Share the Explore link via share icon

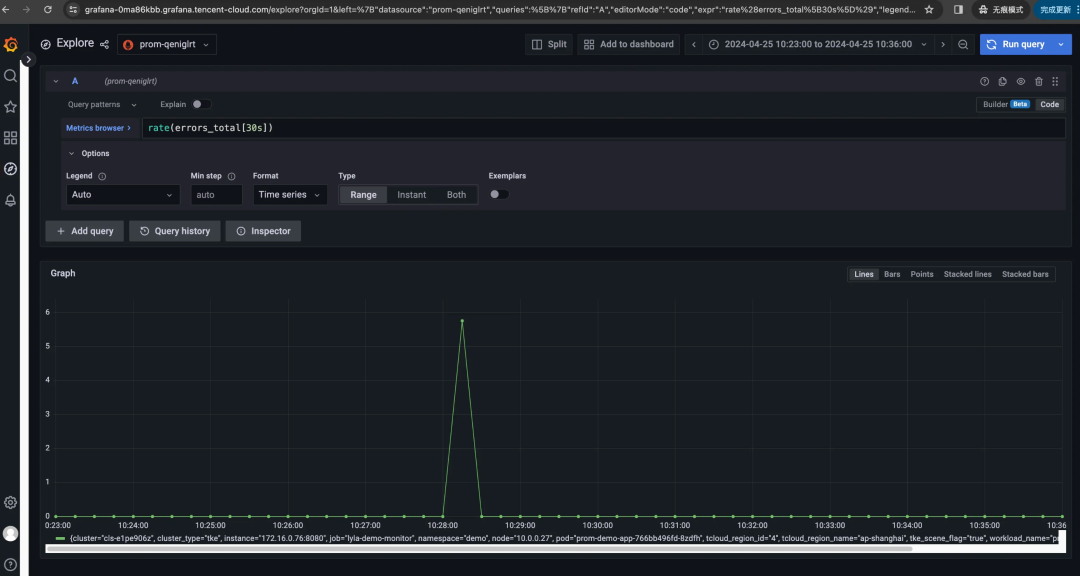click(x=105, y=44)
